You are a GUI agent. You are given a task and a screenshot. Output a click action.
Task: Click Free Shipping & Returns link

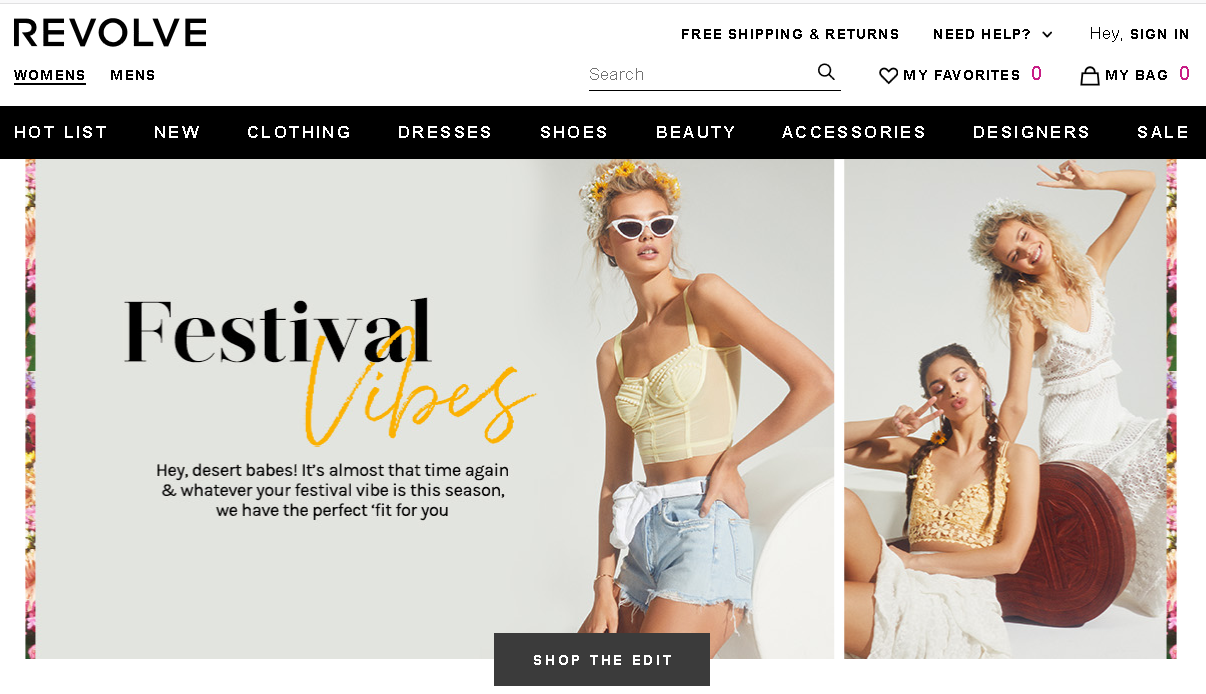click(x=790, y=34)
